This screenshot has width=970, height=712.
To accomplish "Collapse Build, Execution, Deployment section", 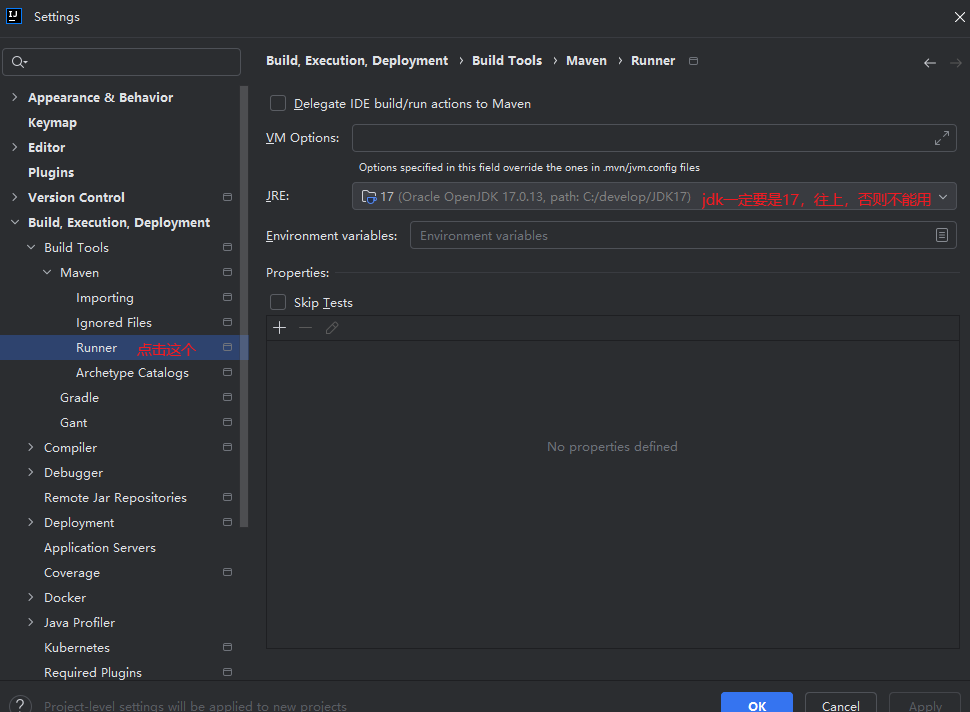I will coord(15,222).
